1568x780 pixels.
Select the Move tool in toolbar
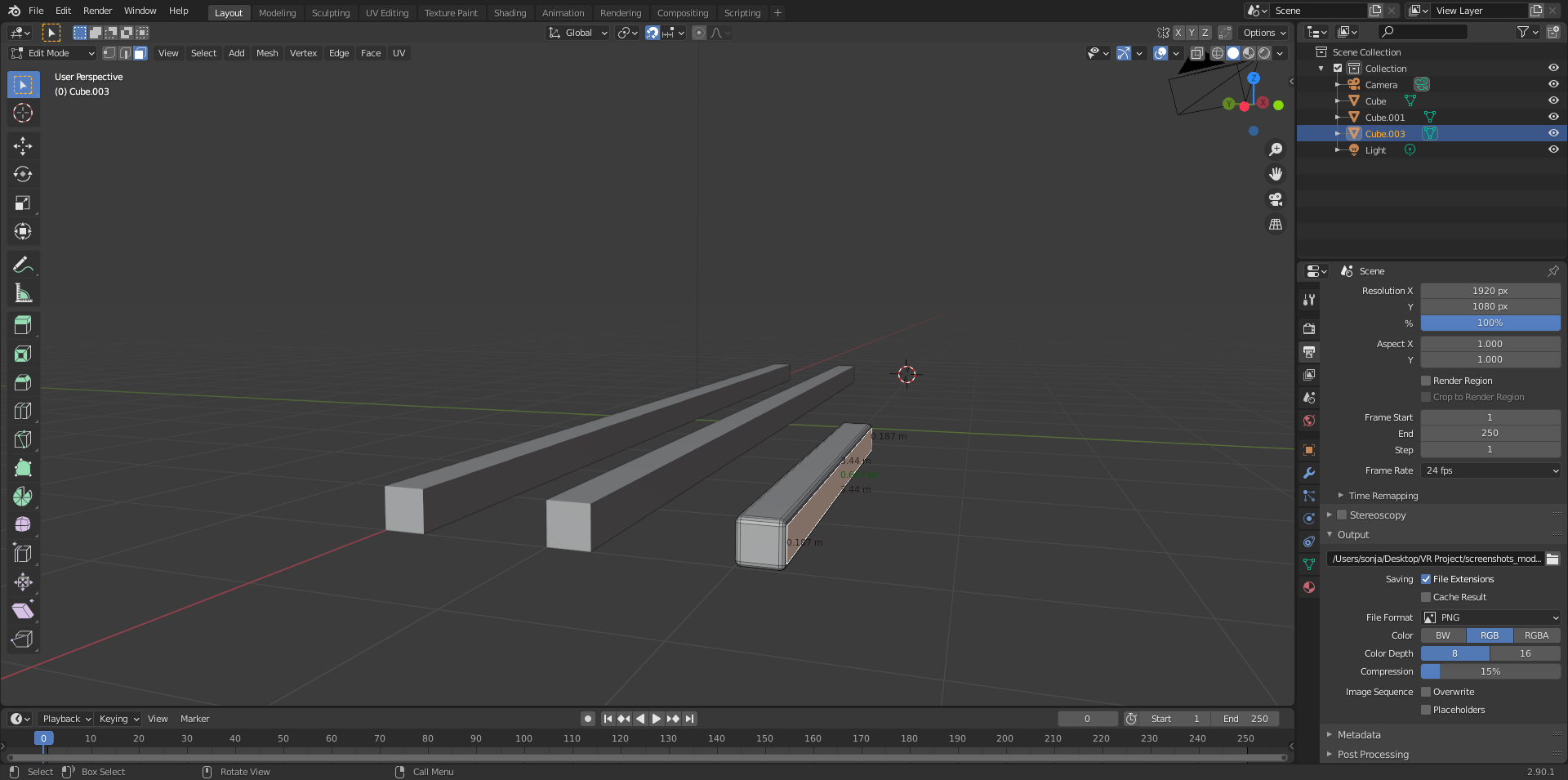click(23, 146)
